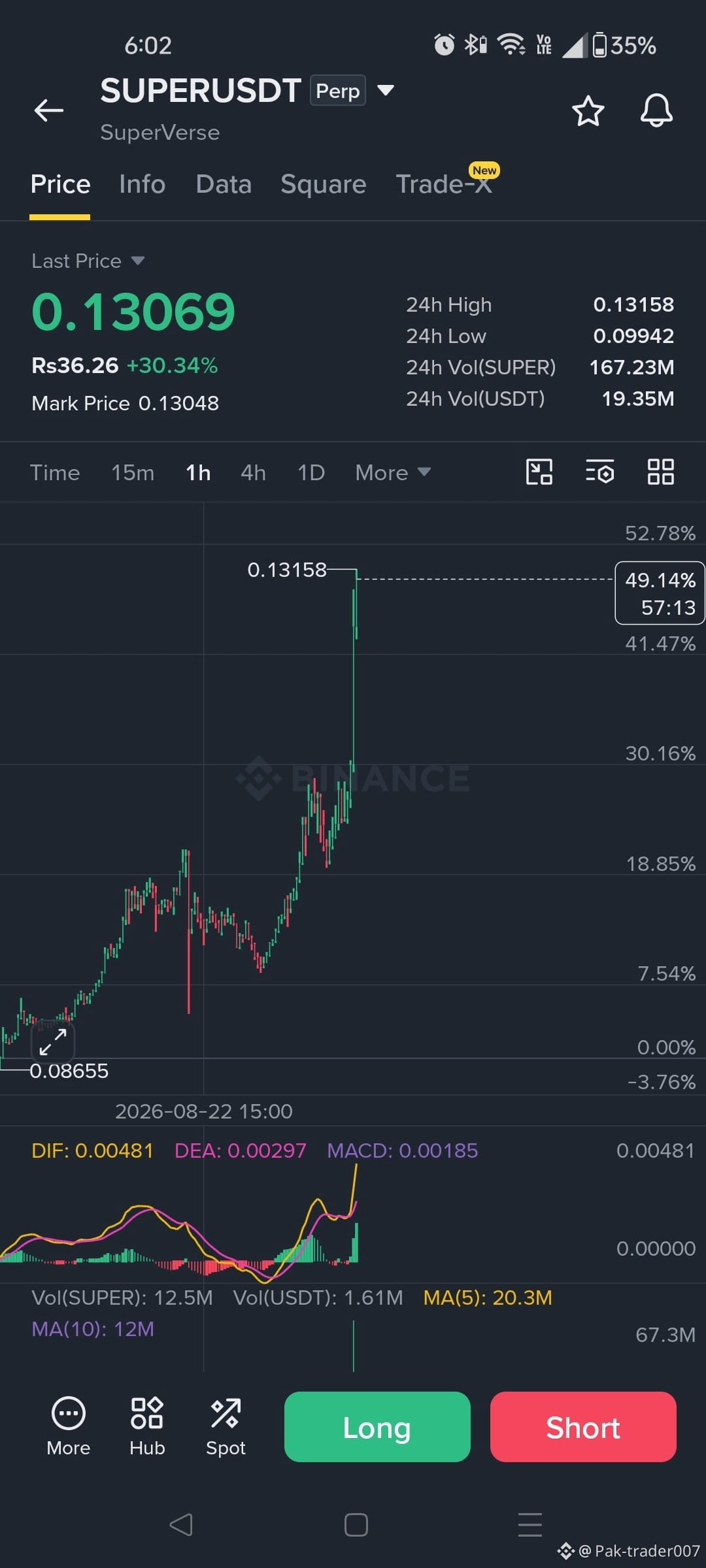
Task: Tap the MACD: 0.00185 indicator label
Action: pos(402,1151)
